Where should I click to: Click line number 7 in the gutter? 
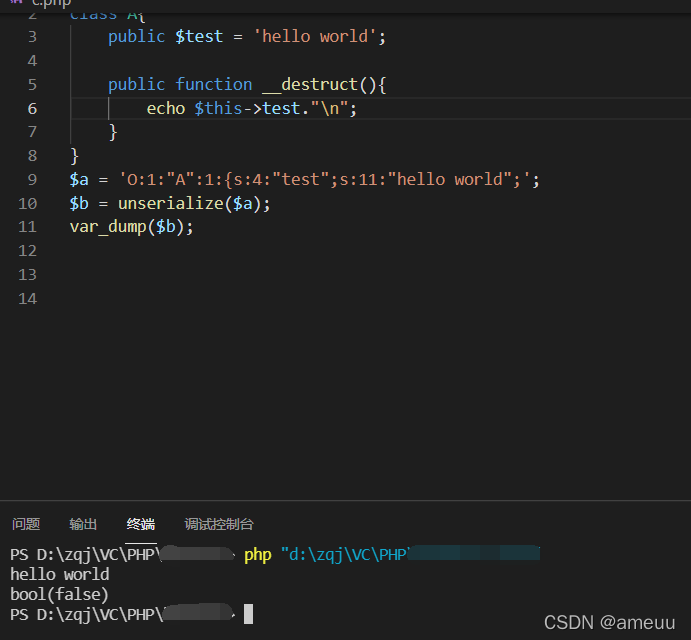(32, 132)
